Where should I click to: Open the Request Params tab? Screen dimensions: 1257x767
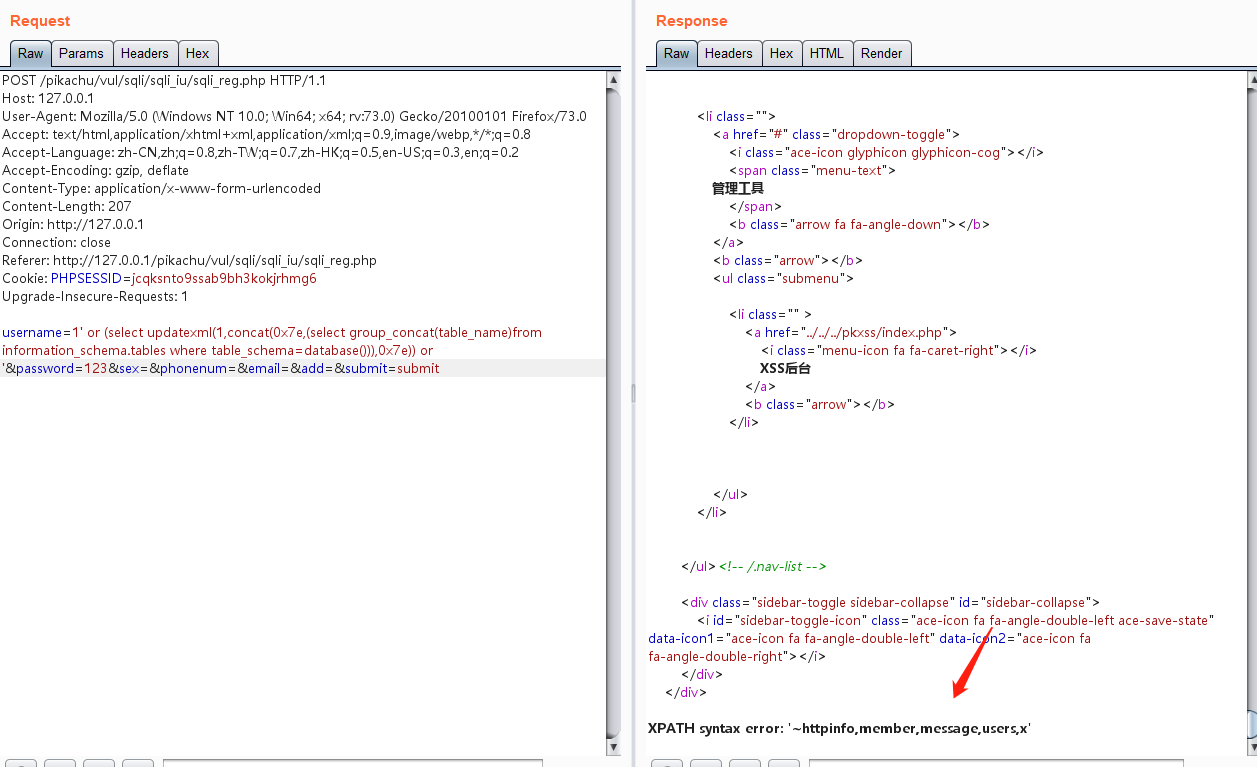[x=81, y=54]
